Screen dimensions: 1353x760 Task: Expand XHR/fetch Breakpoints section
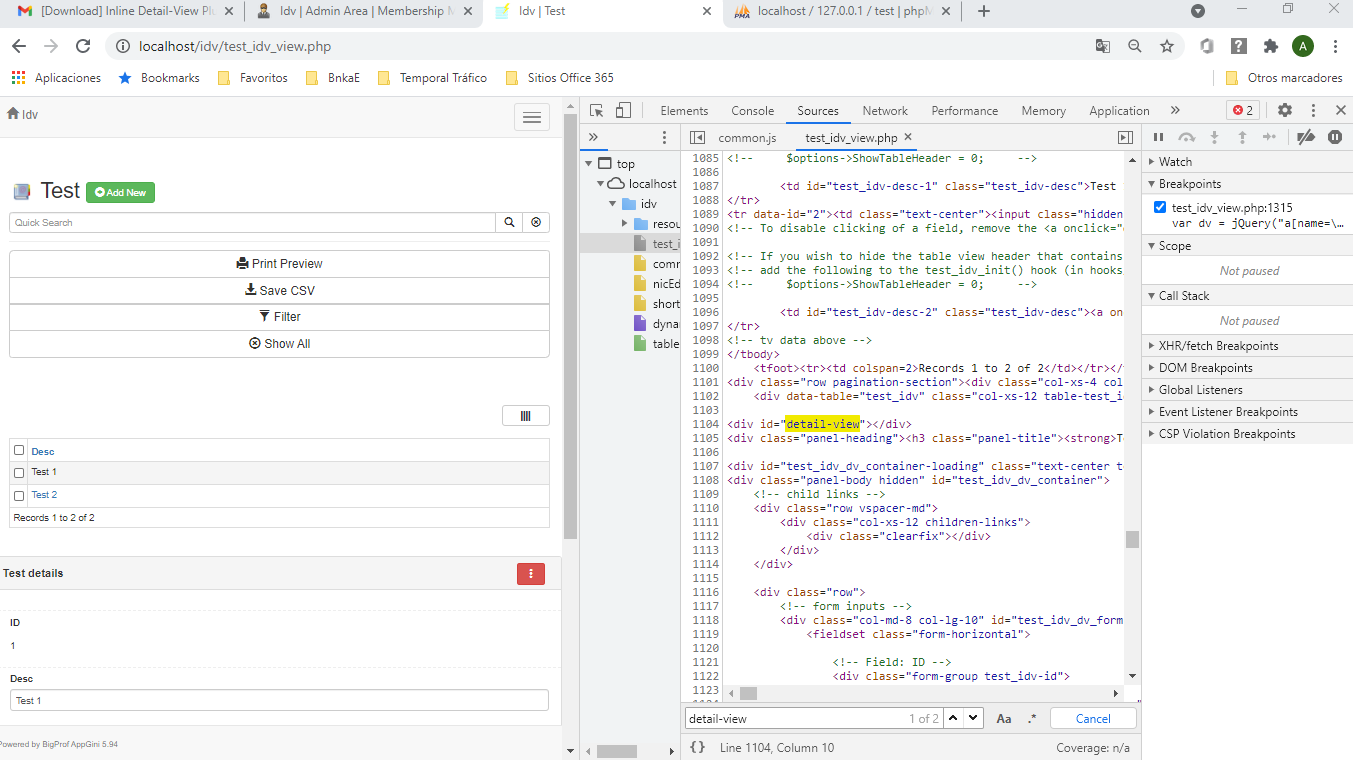(x=1247, y=345)
